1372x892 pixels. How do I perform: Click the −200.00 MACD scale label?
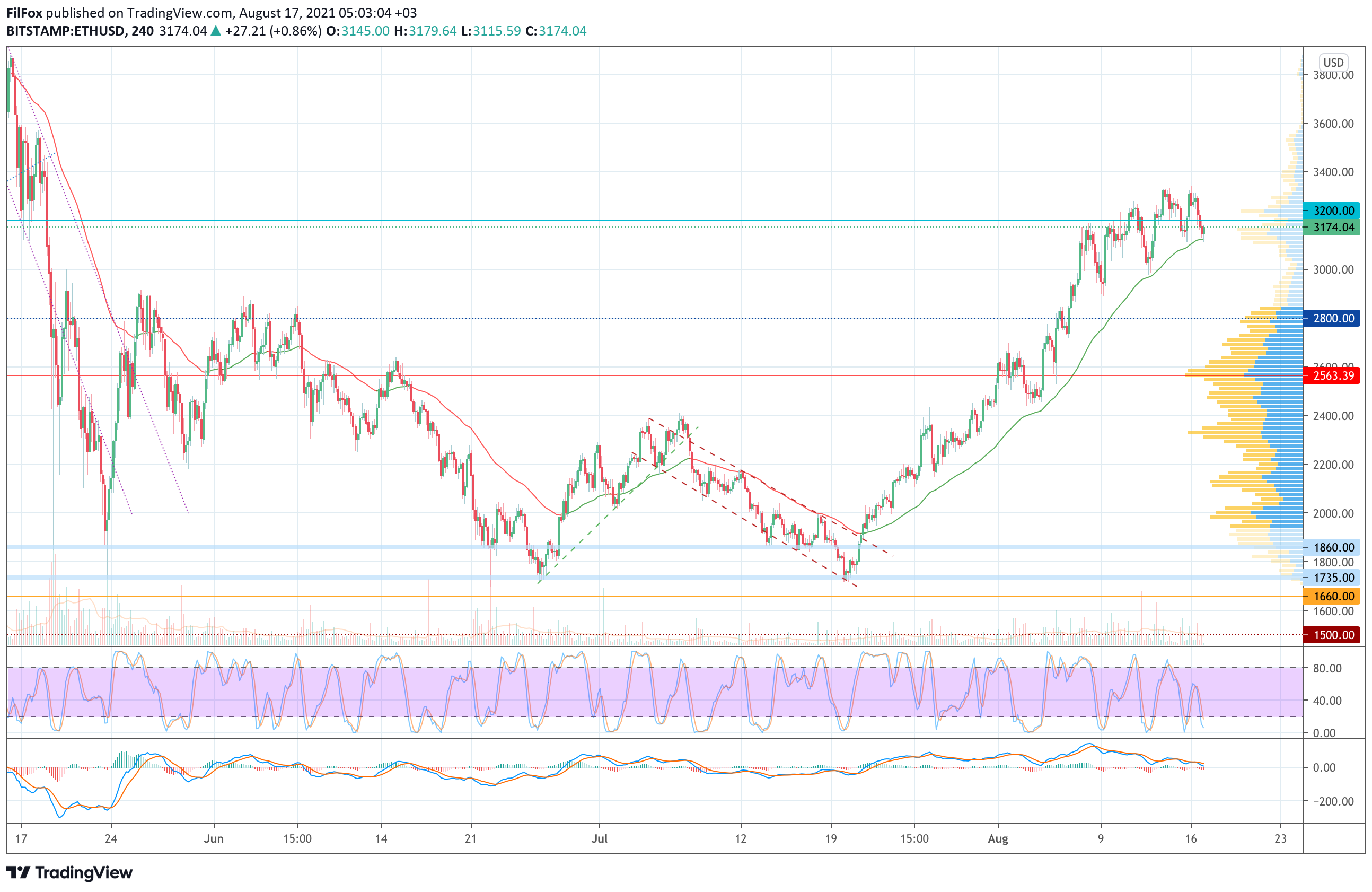pyautogui.click(x=1332, y=801)
